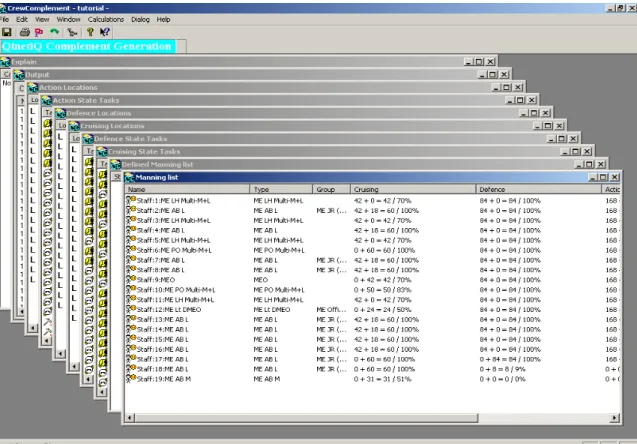Click the hierarchy tree toolbar icon

pos(72,32)
